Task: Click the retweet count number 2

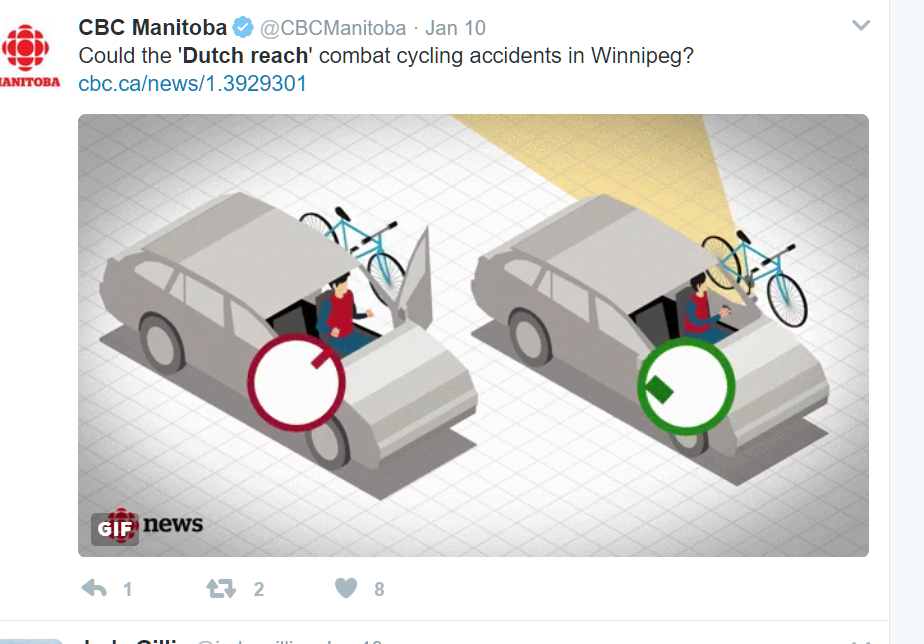Action: (259, 589)
